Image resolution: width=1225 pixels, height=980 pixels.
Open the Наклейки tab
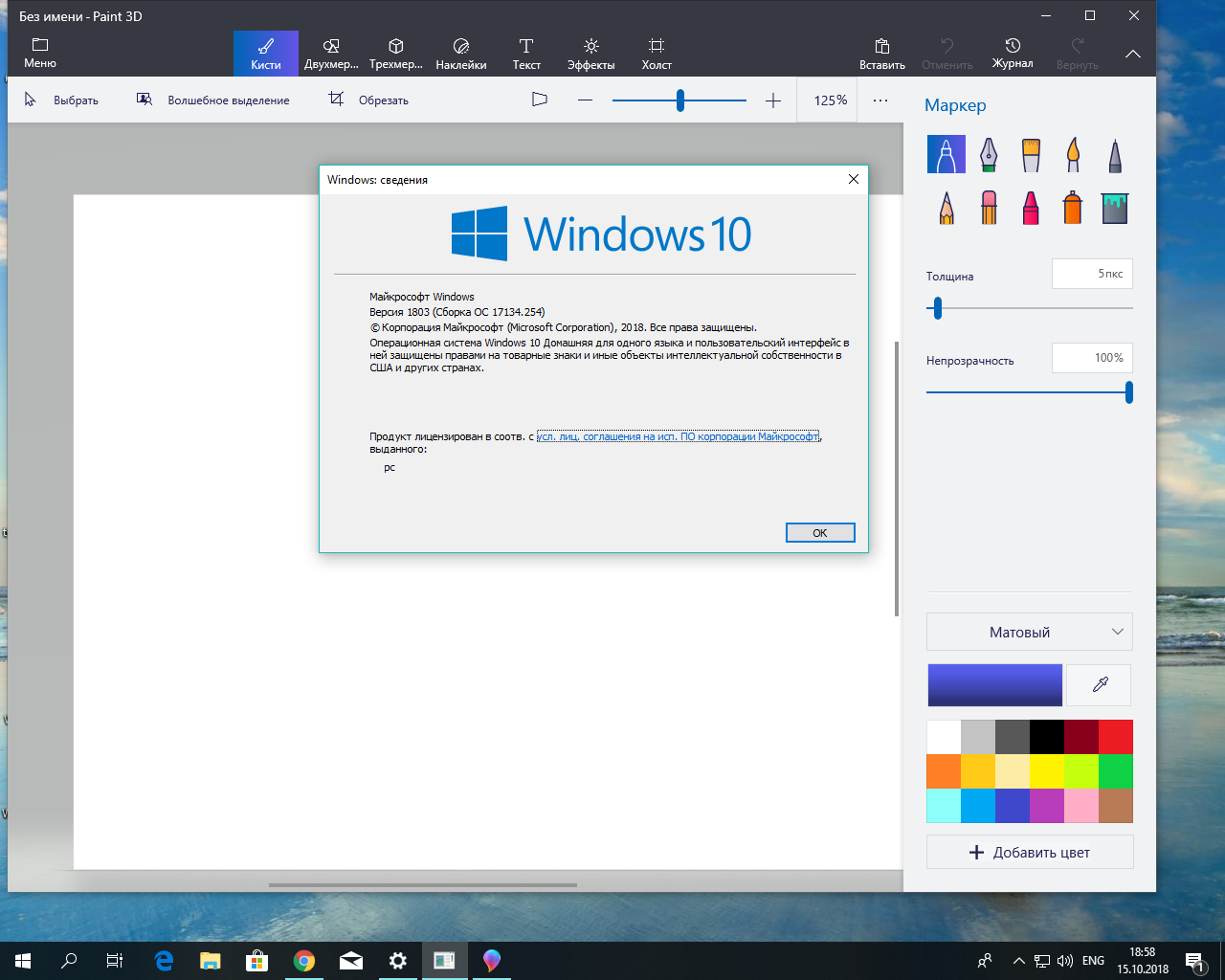click(461, 54)
